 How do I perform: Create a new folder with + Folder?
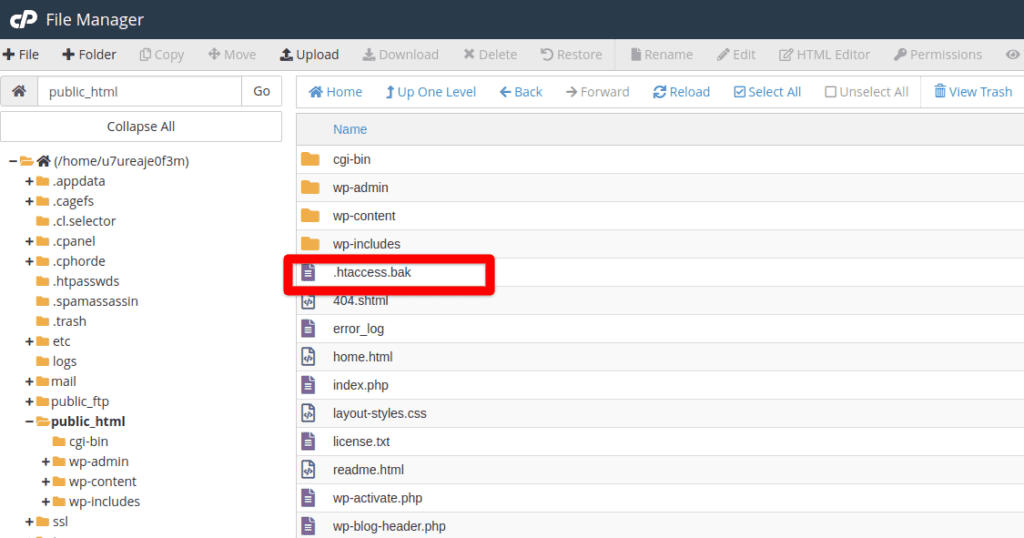coord(89,55)
